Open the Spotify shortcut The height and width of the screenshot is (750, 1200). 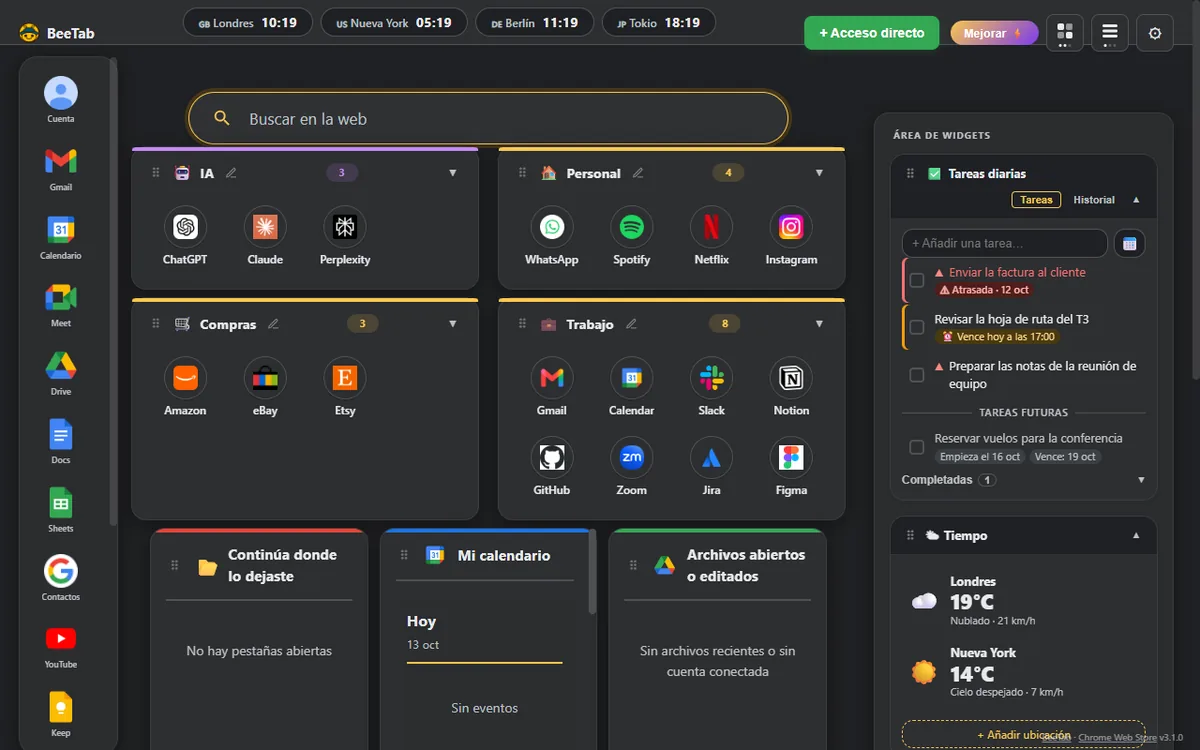(631, 228)
